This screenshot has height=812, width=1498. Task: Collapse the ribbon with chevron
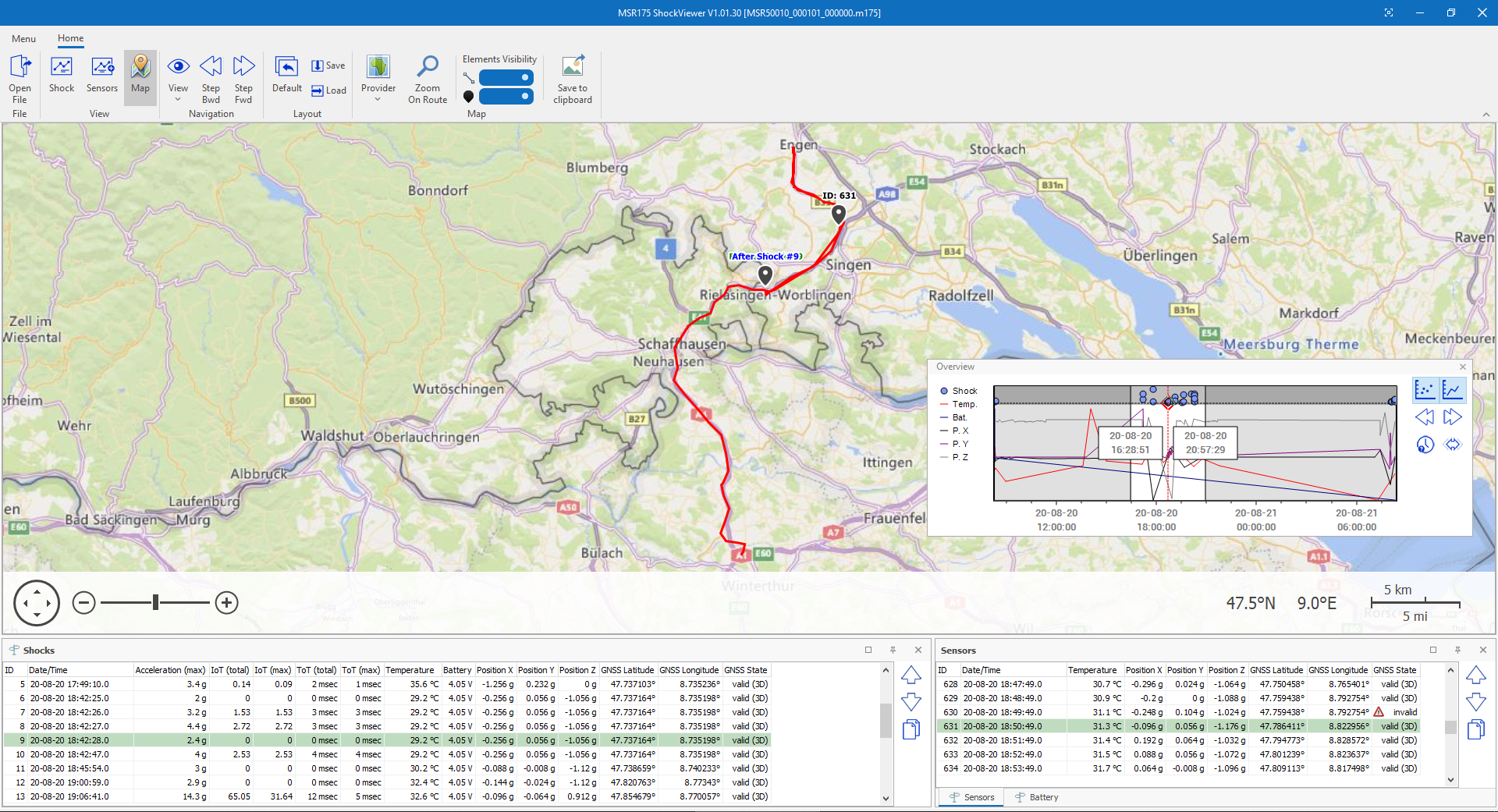pyautogui.click(x=1486, y=115)
